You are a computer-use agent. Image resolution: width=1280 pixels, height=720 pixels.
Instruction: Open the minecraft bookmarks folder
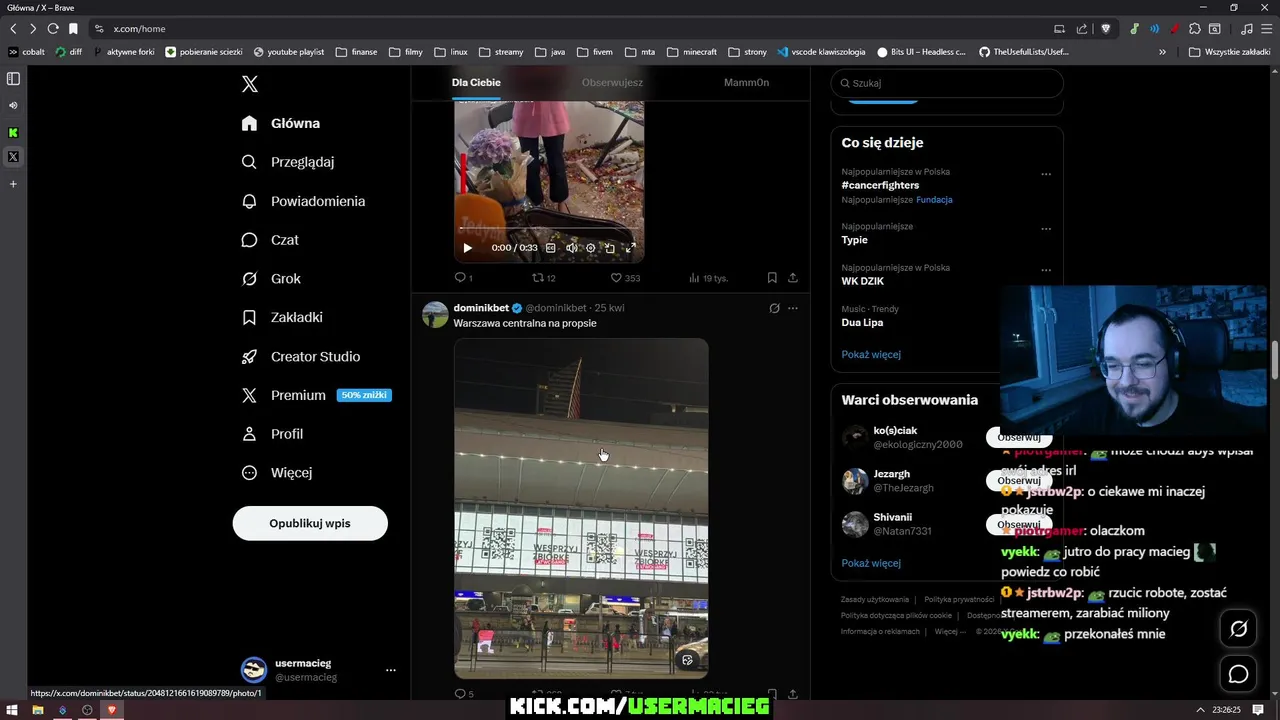tap(692, 52)
